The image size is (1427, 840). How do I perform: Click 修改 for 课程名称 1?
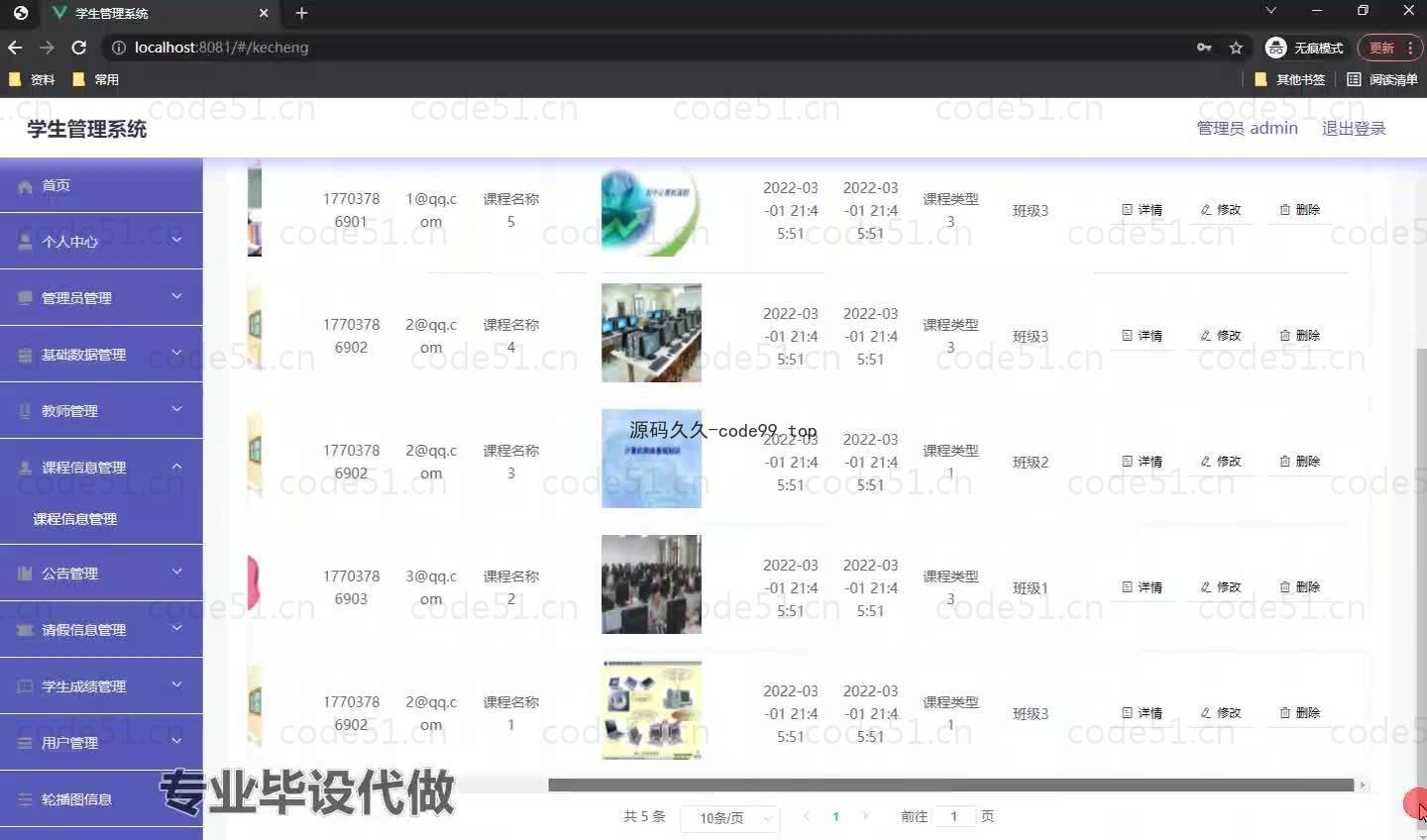[x=1221, y=713]
